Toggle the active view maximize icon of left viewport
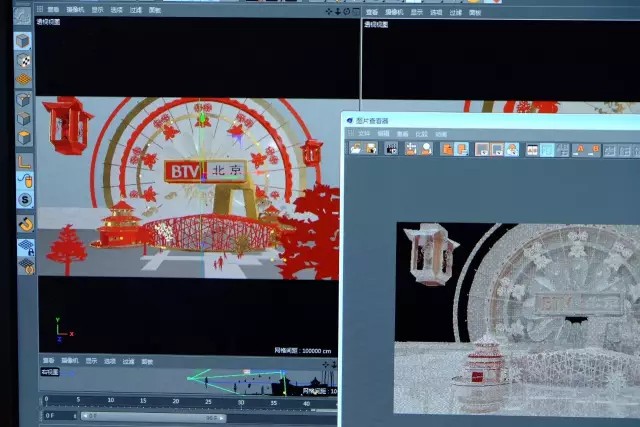This screenshot has height=427, width=640. pyautogui.click(x=356, y=12)
